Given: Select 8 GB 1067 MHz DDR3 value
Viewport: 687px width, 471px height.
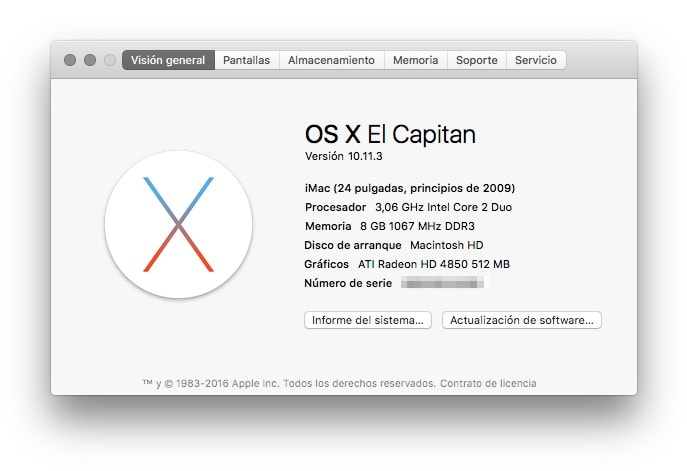Looking at the screenshot, I should coord(418,226).
